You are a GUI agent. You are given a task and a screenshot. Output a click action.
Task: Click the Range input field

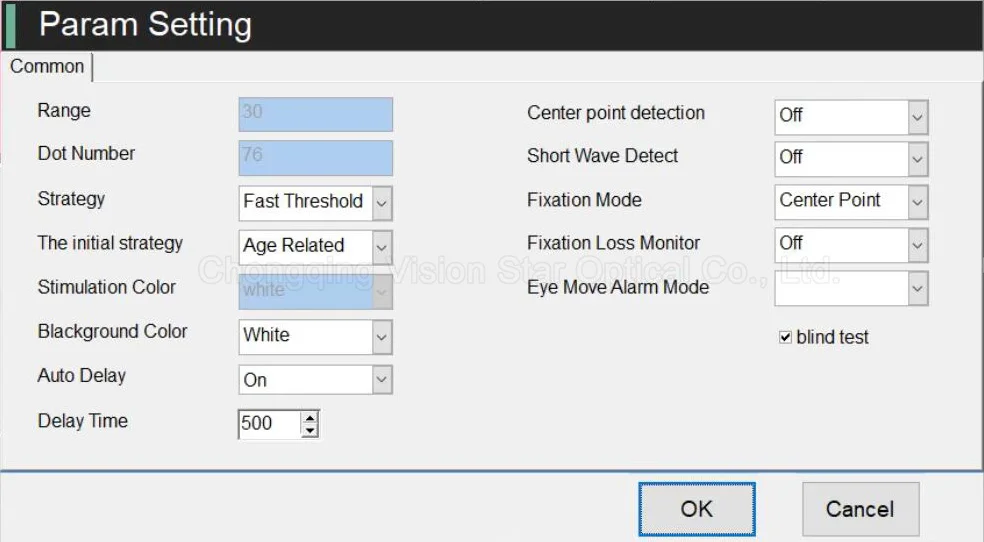pyautogui.click(x=315, y=114)
